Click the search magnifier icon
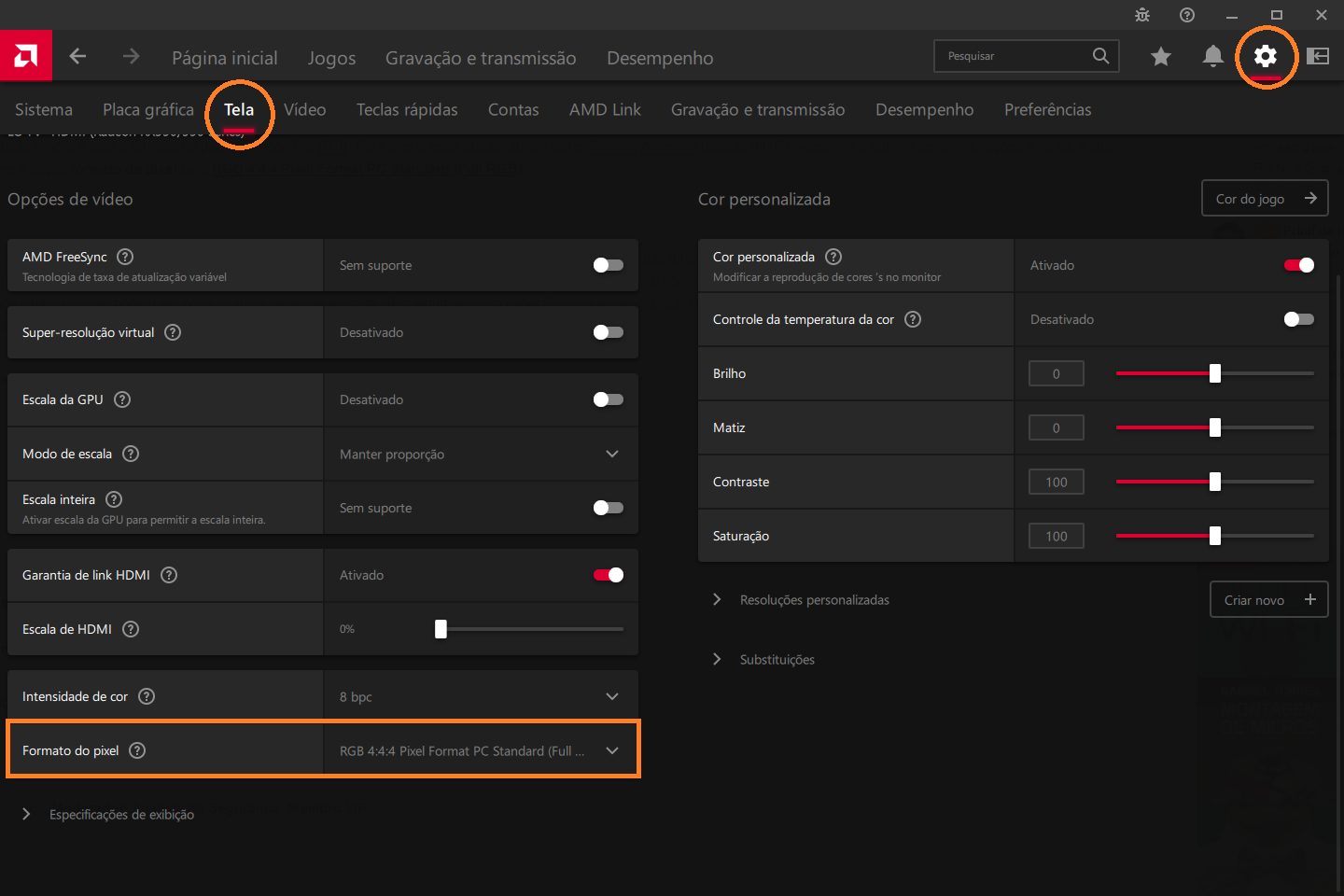1344x896 pixels. coord(1101,56)
